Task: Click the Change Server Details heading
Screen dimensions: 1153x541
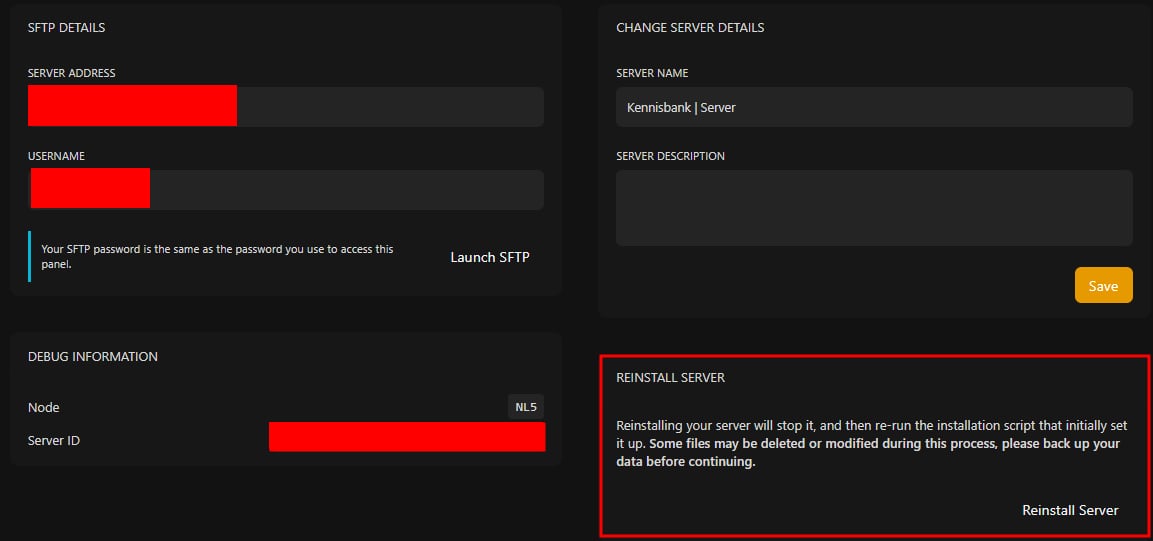Action: tap(690, 28)
